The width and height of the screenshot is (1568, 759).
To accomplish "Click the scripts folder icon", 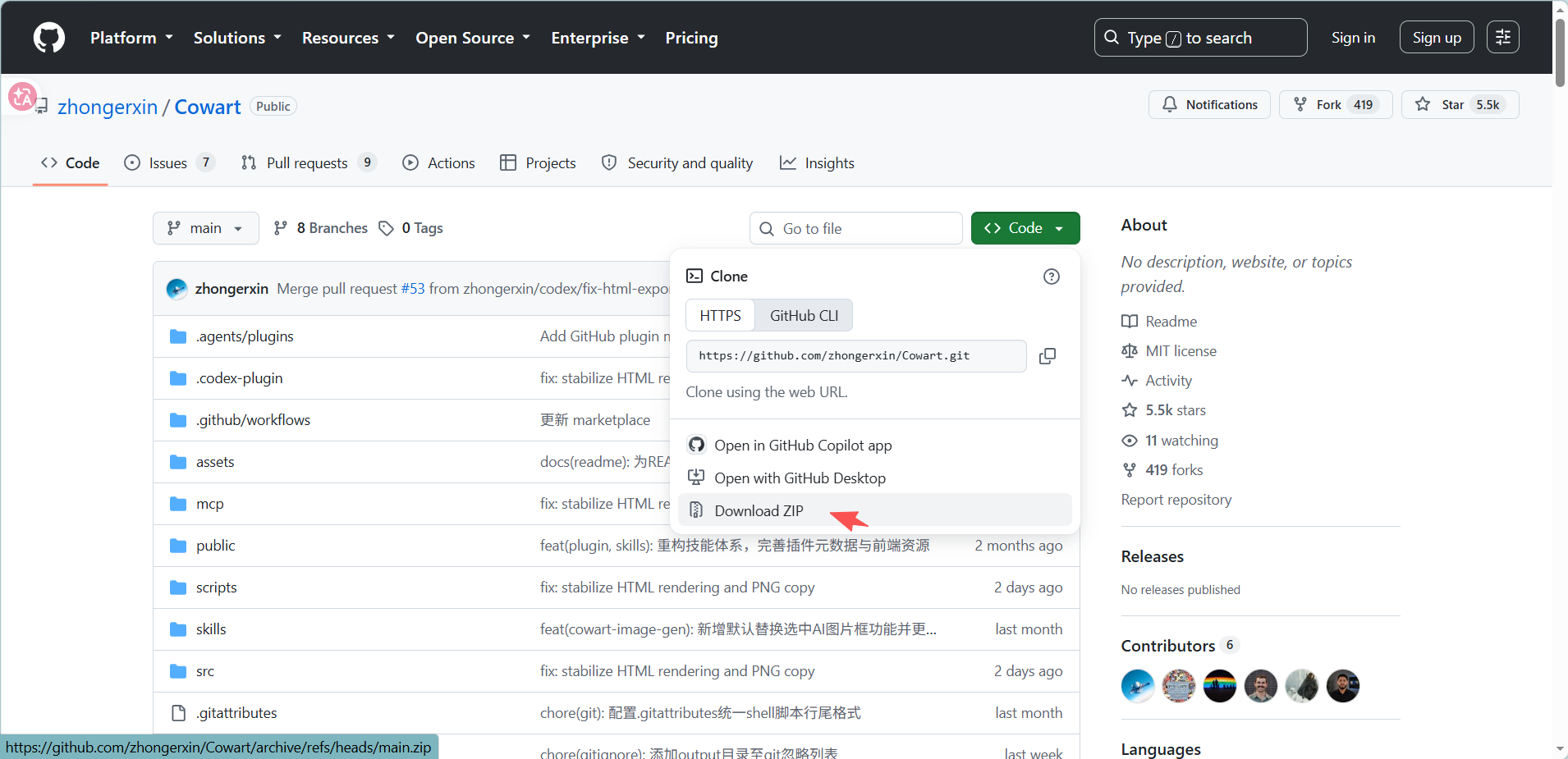I will pyautogui.click(x=178, y=588).
